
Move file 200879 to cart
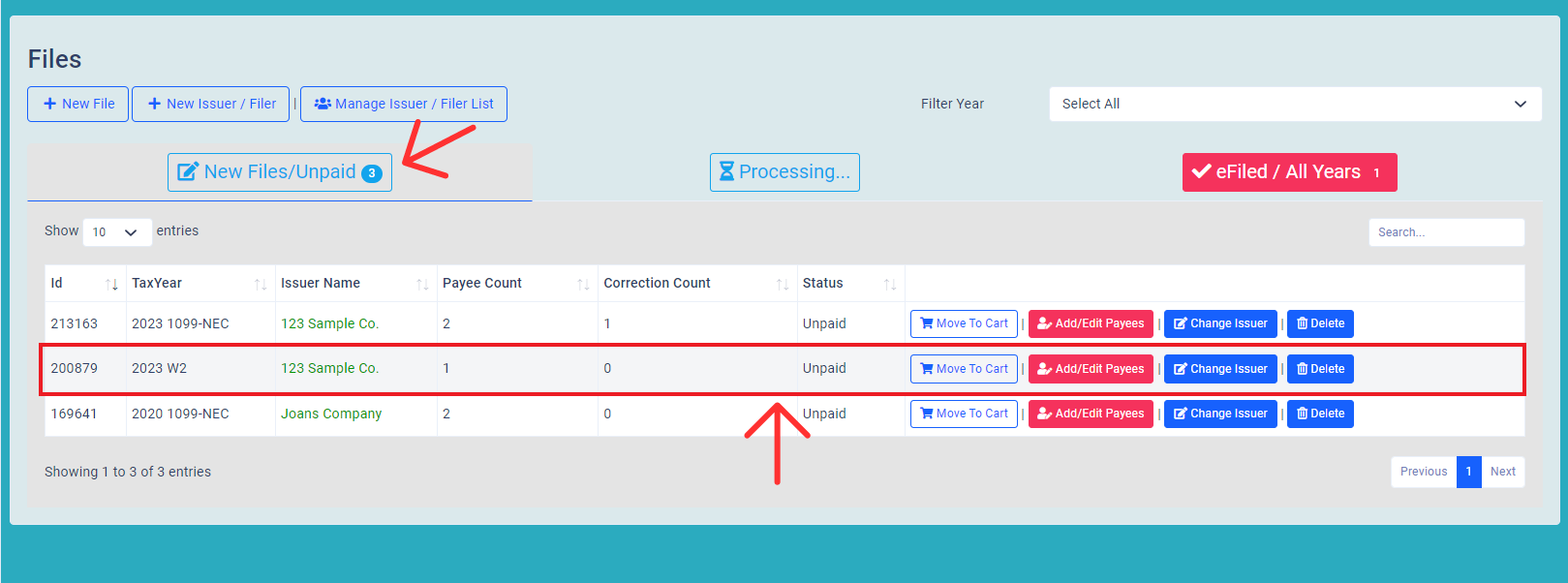tap(964, 369)
